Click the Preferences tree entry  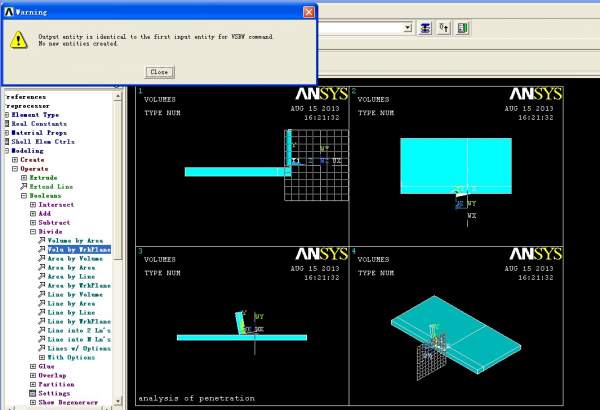point(26,97)
